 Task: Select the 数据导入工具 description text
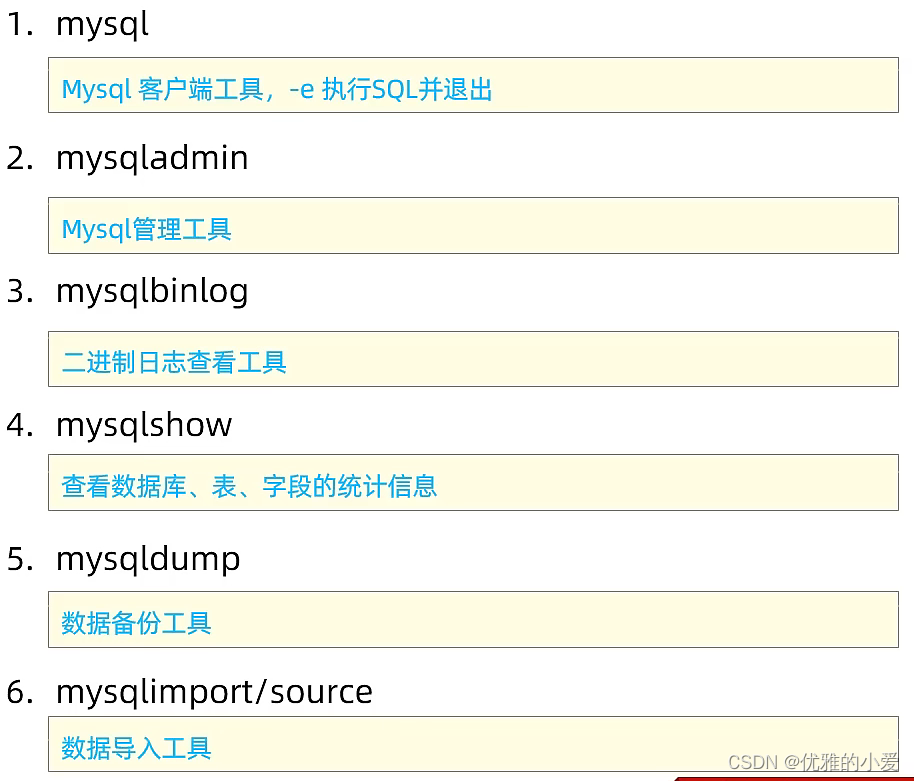tap(136, 747)
